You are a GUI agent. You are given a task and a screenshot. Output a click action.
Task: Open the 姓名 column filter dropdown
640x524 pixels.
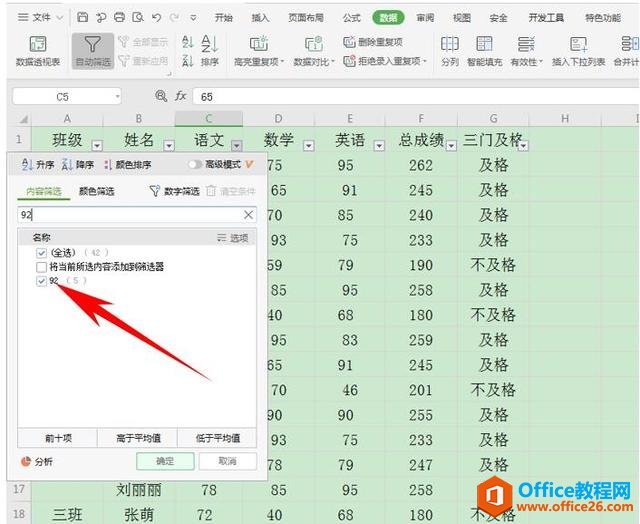(x=169, y=145)
